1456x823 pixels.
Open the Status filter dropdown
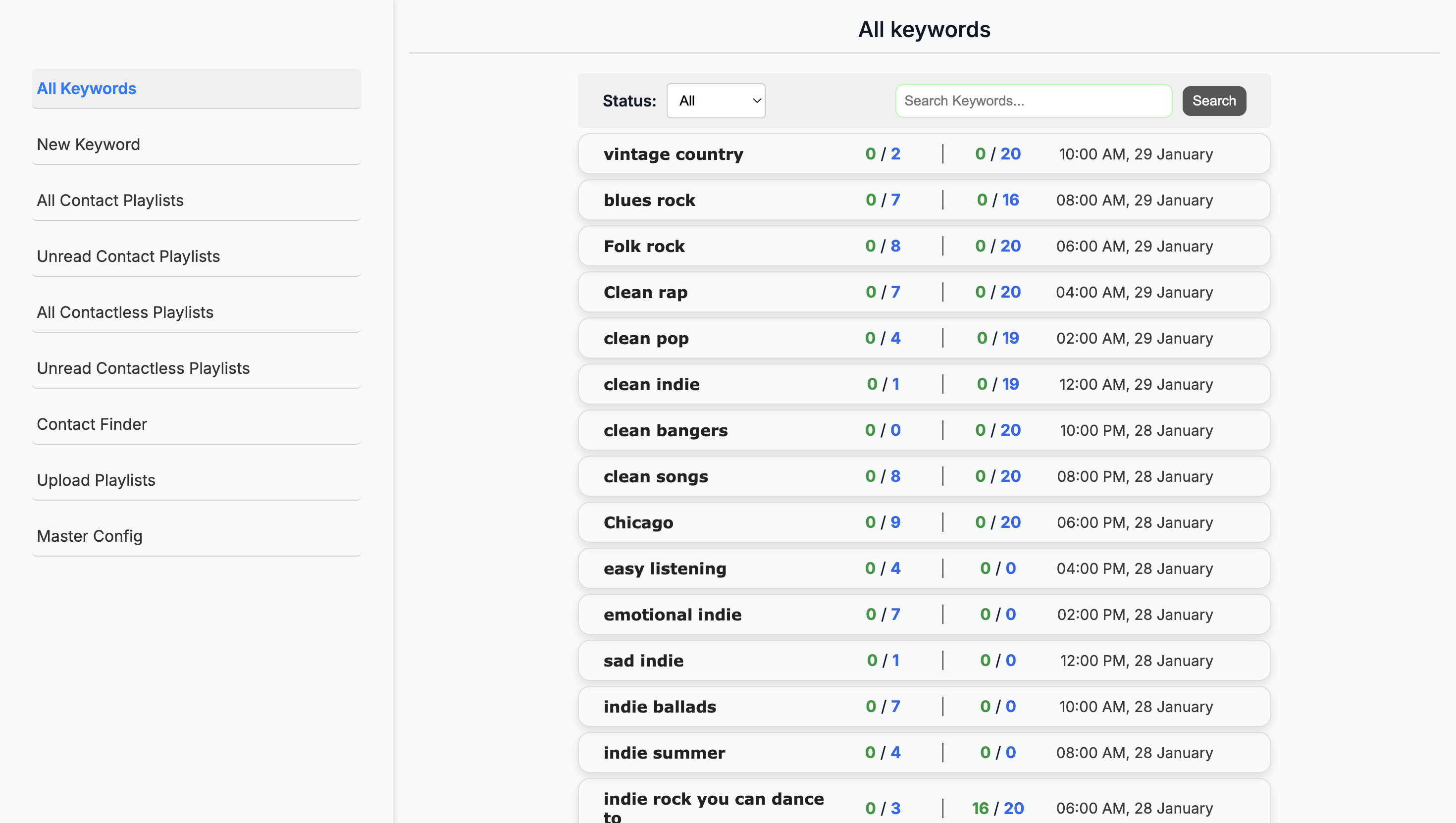coord(716,101)
